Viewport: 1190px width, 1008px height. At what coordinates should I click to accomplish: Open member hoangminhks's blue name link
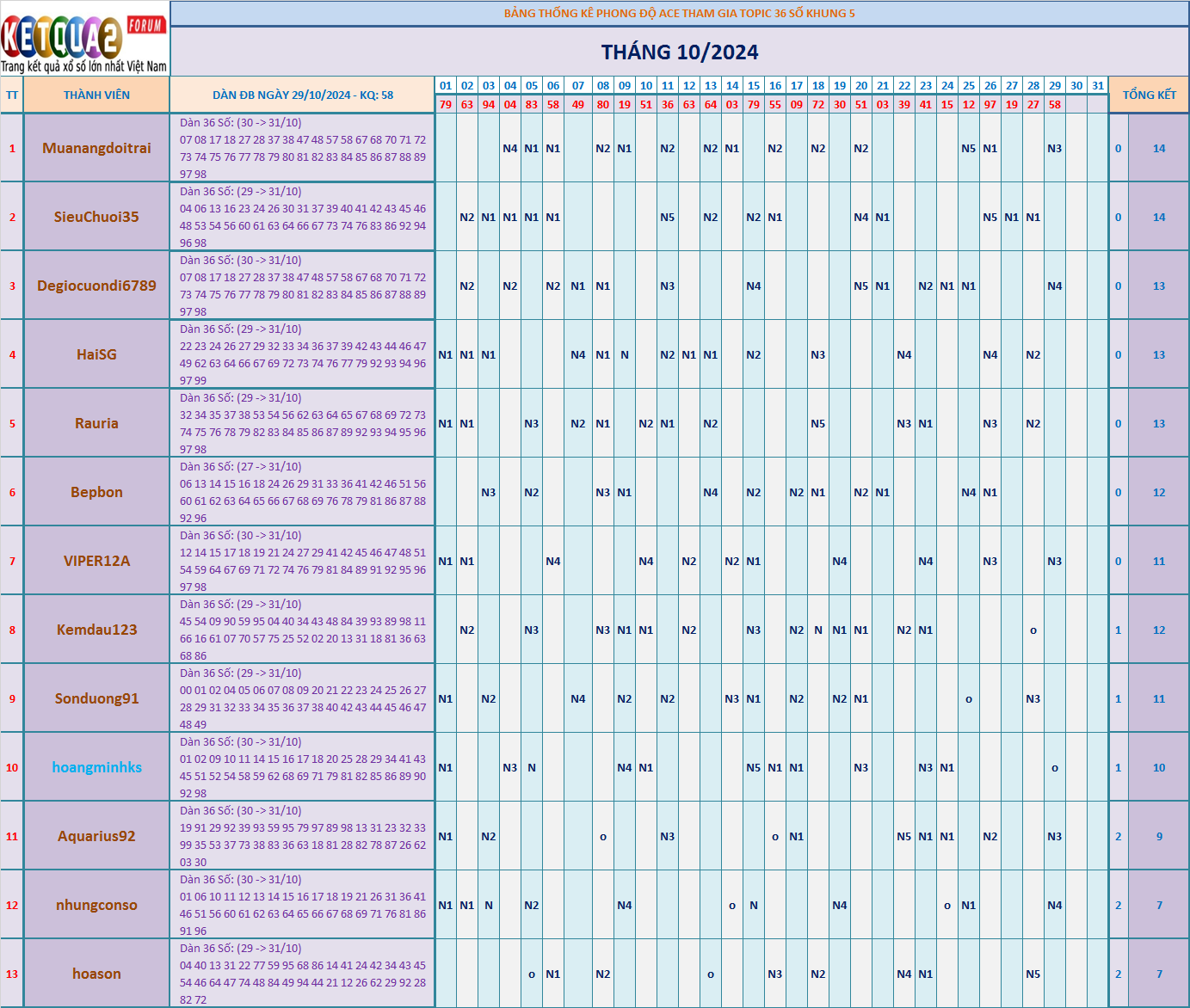coord(96,767)
